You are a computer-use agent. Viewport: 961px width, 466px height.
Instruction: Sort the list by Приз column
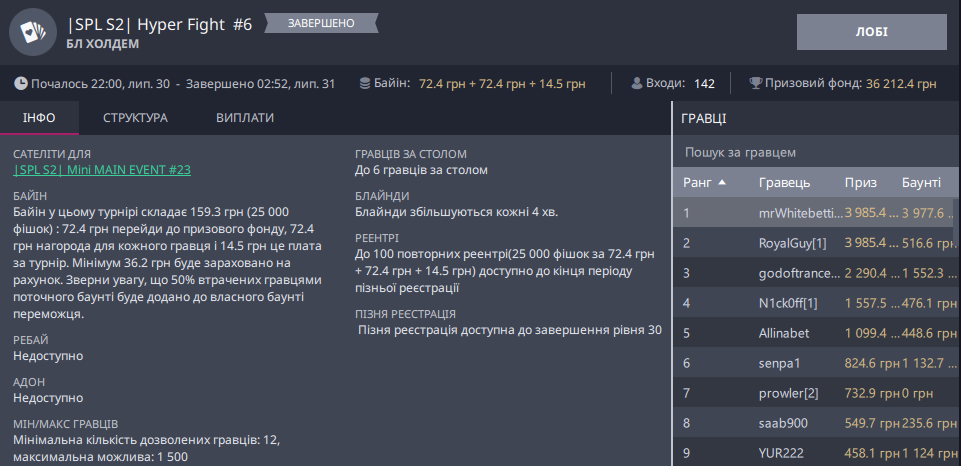[860, 183]
